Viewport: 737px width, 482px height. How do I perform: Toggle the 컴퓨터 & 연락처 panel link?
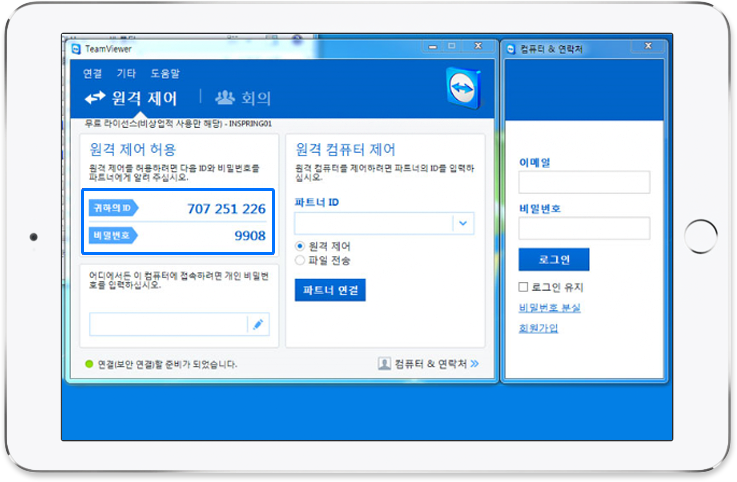436,363
